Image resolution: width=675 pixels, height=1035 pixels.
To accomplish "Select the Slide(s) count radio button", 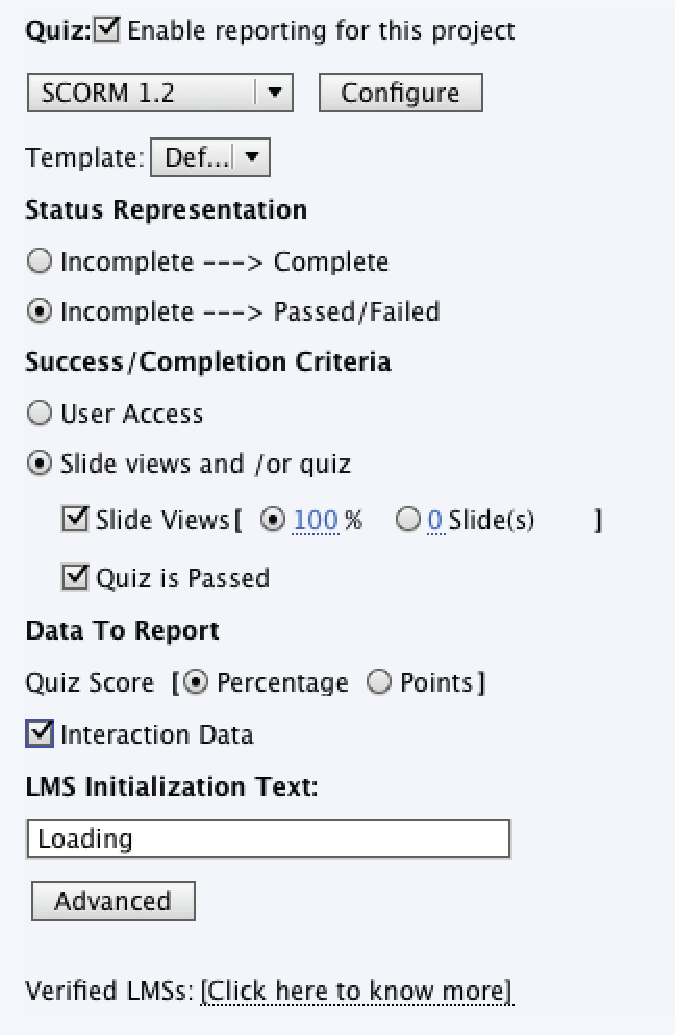I will click(x=408, y=520).
